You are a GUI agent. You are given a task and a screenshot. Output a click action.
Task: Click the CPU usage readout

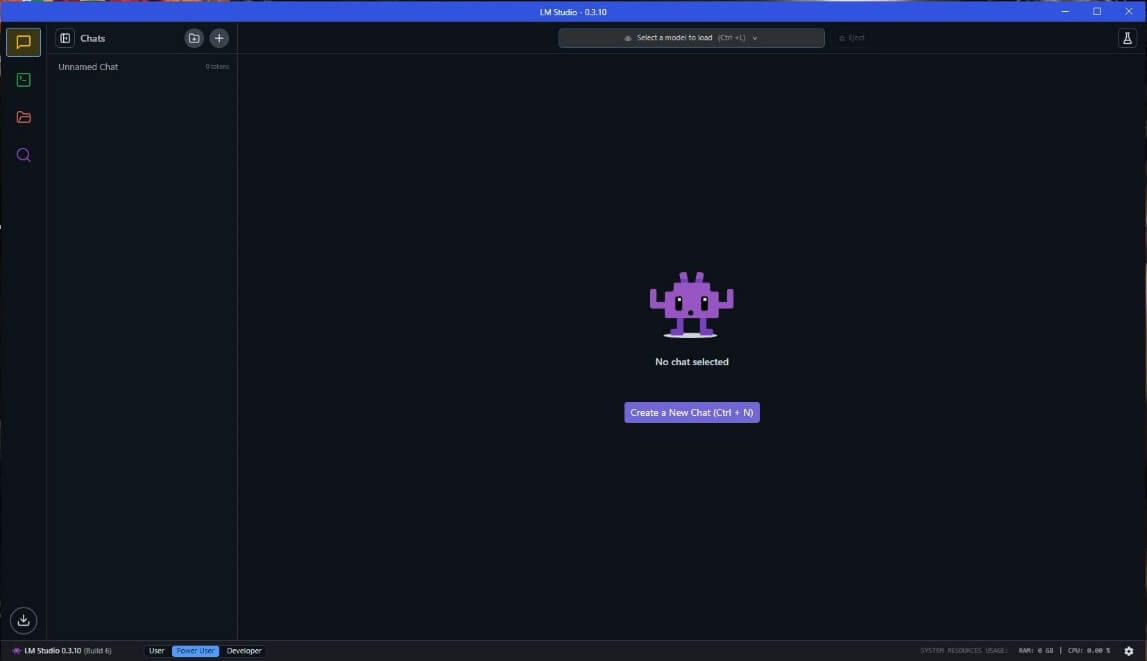tap(1088, 651)
